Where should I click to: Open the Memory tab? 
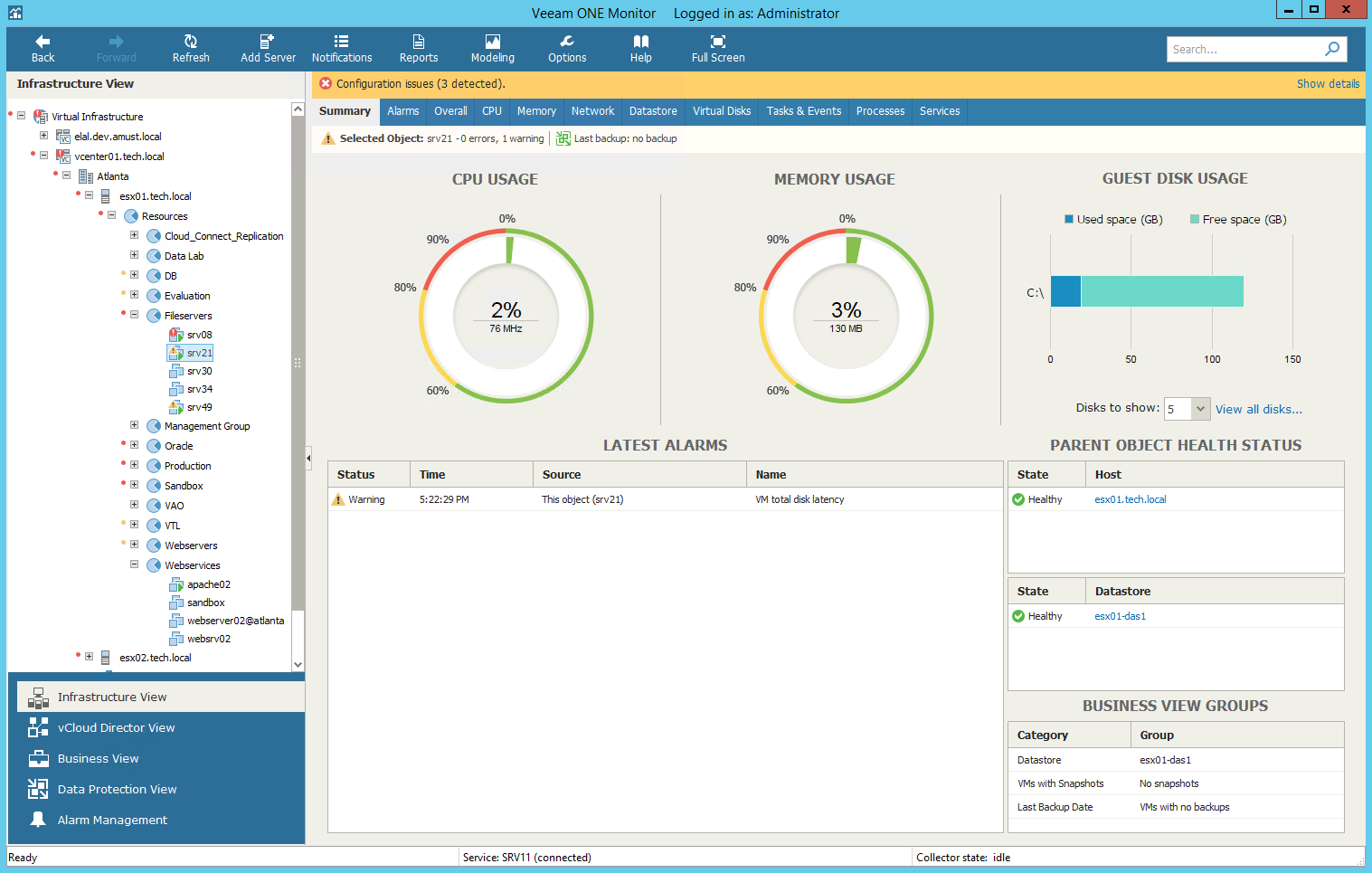(536, 111)
